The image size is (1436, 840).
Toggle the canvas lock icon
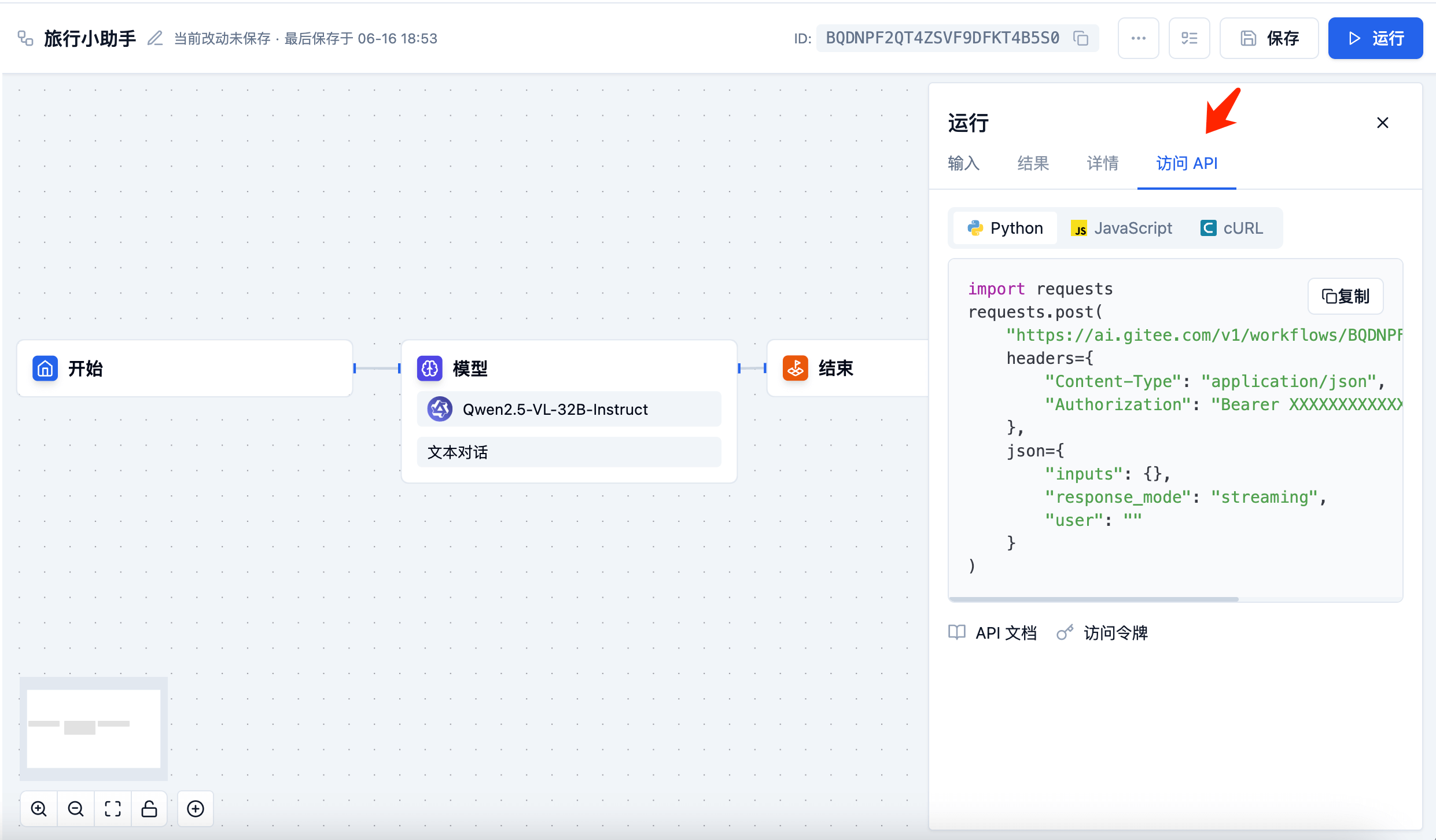[x=149, y=808]
